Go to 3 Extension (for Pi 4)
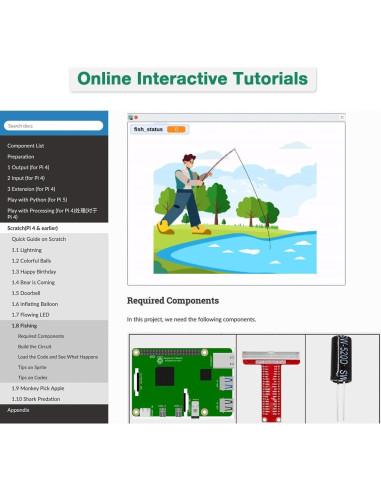The height and width of the screenshot is (492, 381). (31, 189)
